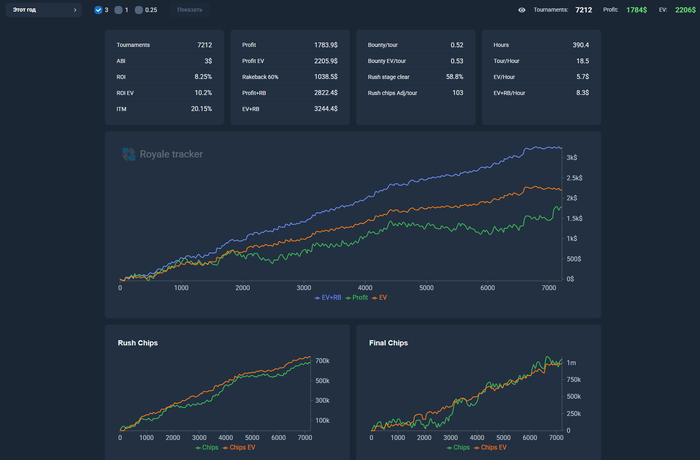The image size is (700, 460).
Task: Click the Profit value 1783.9$
Action: click(326, 45)
